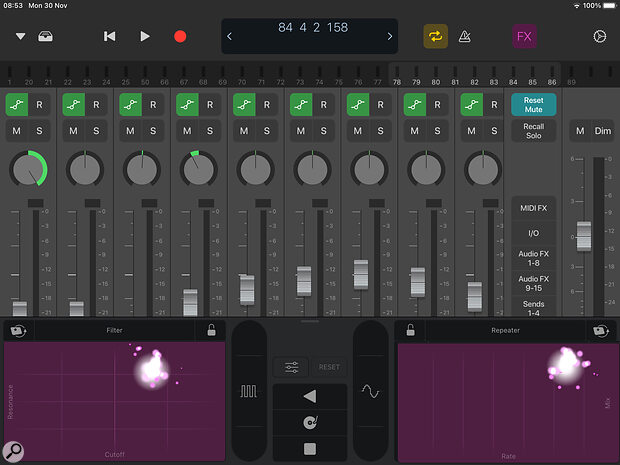Screen dimensions: 620x465
Task: Open effect chooser icon right of Repeater
Action: (601, 331)
